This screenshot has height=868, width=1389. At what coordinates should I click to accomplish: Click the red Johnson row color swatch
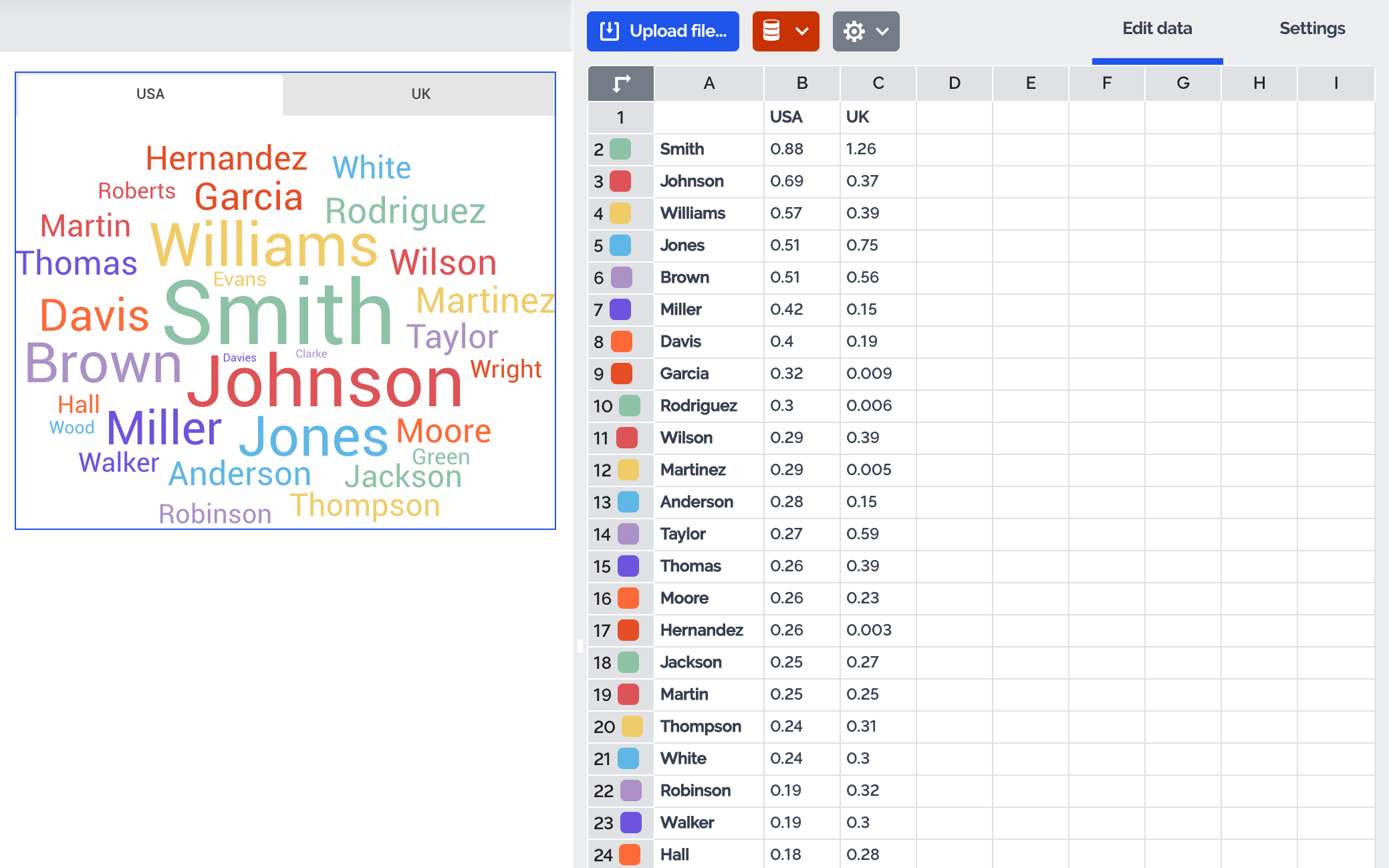620,181
